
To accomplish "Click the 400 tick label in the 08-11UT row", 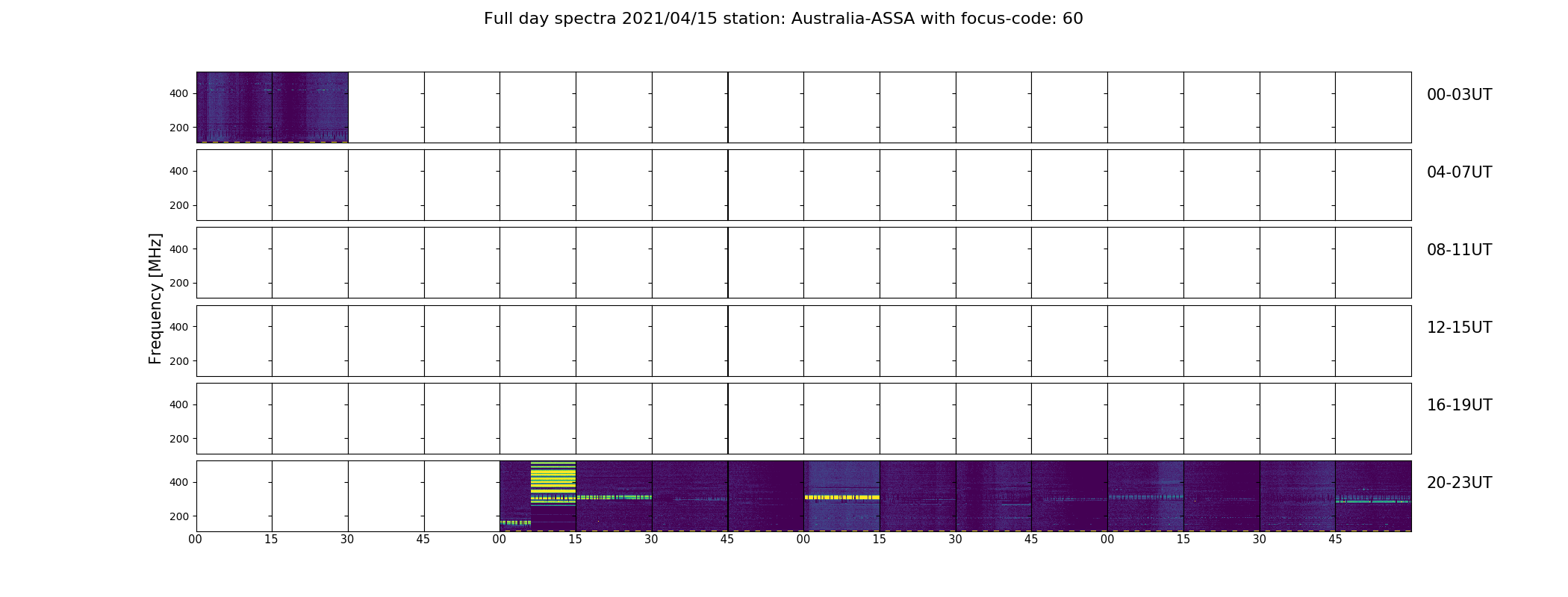I will tap(179, 249).
